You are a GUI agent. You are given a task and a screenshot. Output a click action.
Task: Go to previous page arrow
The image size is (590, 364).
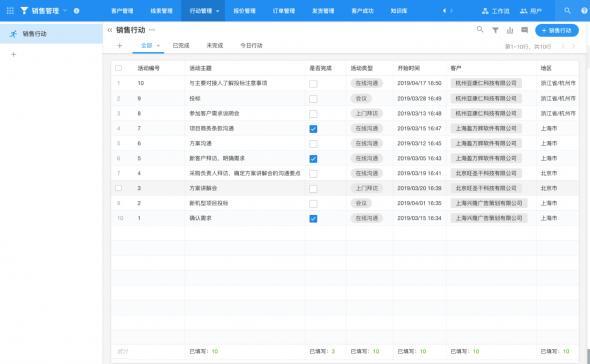pyautogui.click(x=563, y=46)
